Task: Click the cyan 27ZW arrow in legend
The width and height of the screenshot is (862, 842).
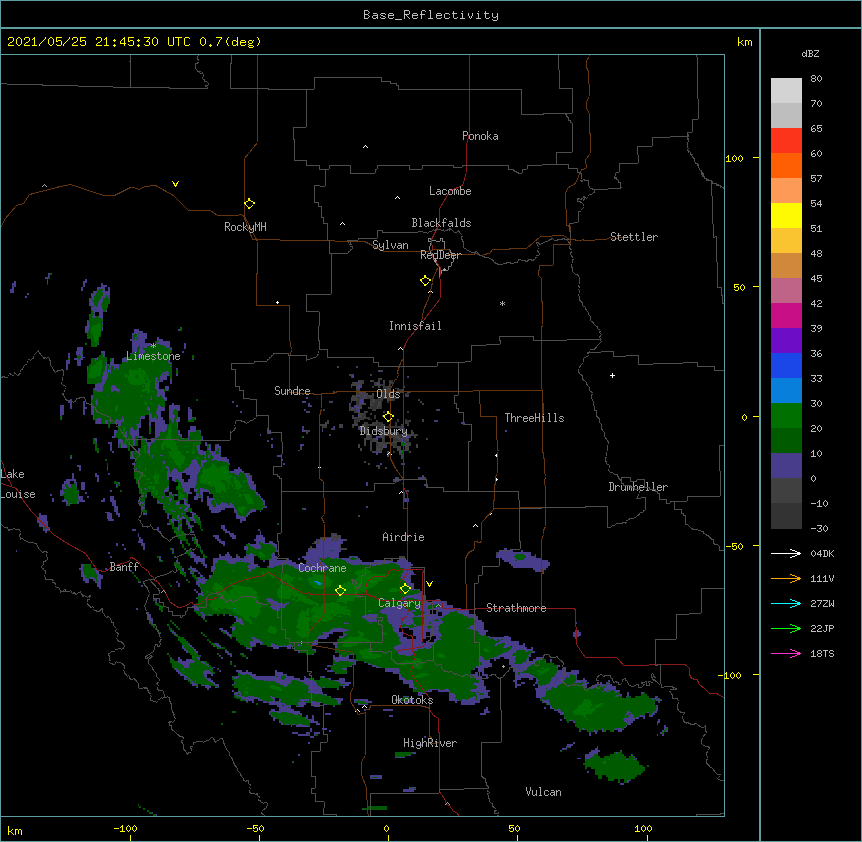Action: (x=786, y=603)
